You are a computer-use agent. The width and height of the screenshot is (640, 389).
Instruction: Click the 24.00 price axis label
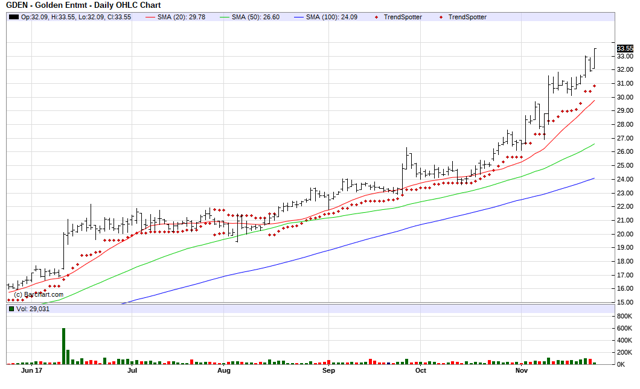(625, 179)
